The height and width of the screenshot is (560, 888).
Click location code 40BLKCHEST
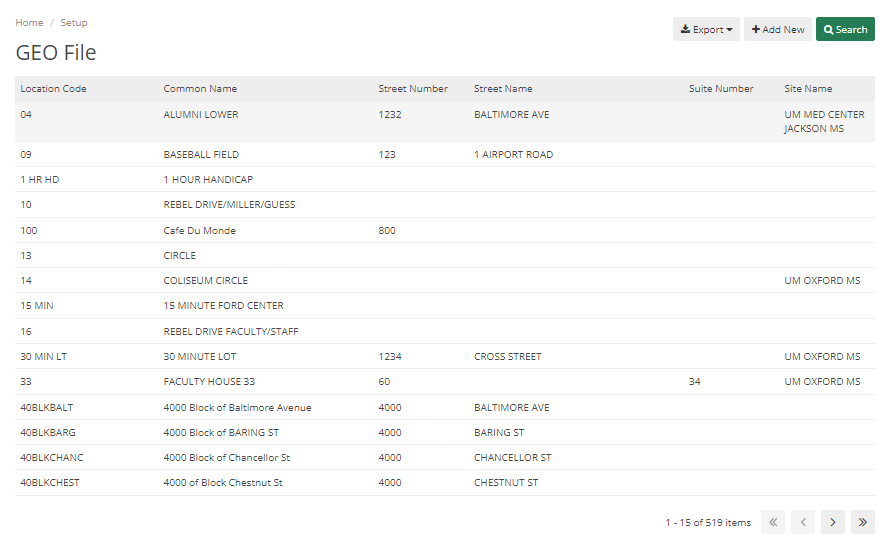coord(50,482)
